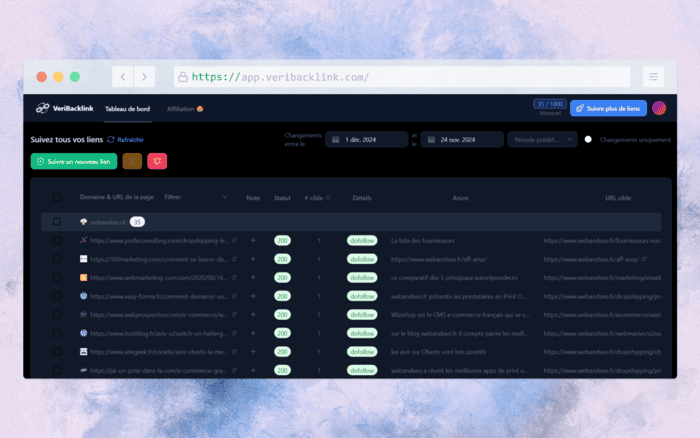This screenshot has height=438, width=700.
Task: Check the easy-forma row checkbox
Action: 57,296
